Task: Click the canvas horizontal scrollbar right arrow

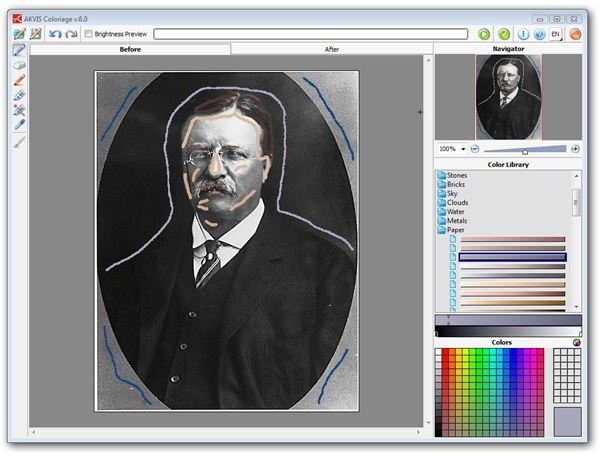Action: [418, 432]
